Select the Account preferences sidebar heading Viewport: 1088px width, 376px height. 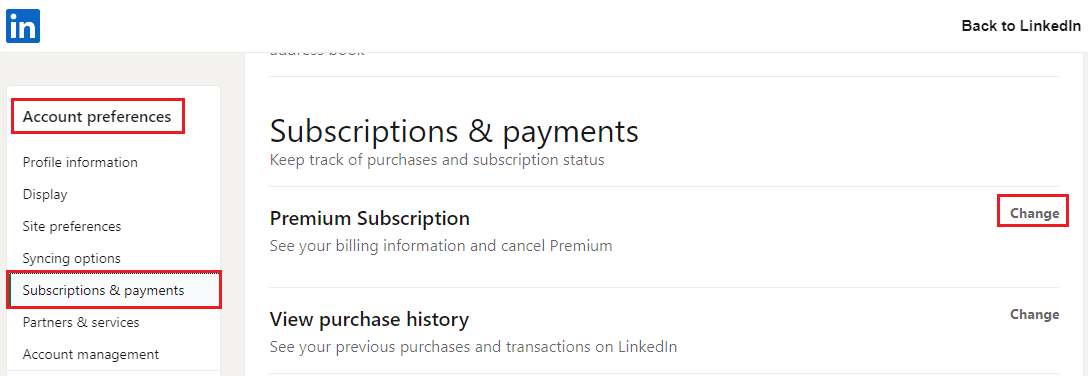[x=97, y=117]
